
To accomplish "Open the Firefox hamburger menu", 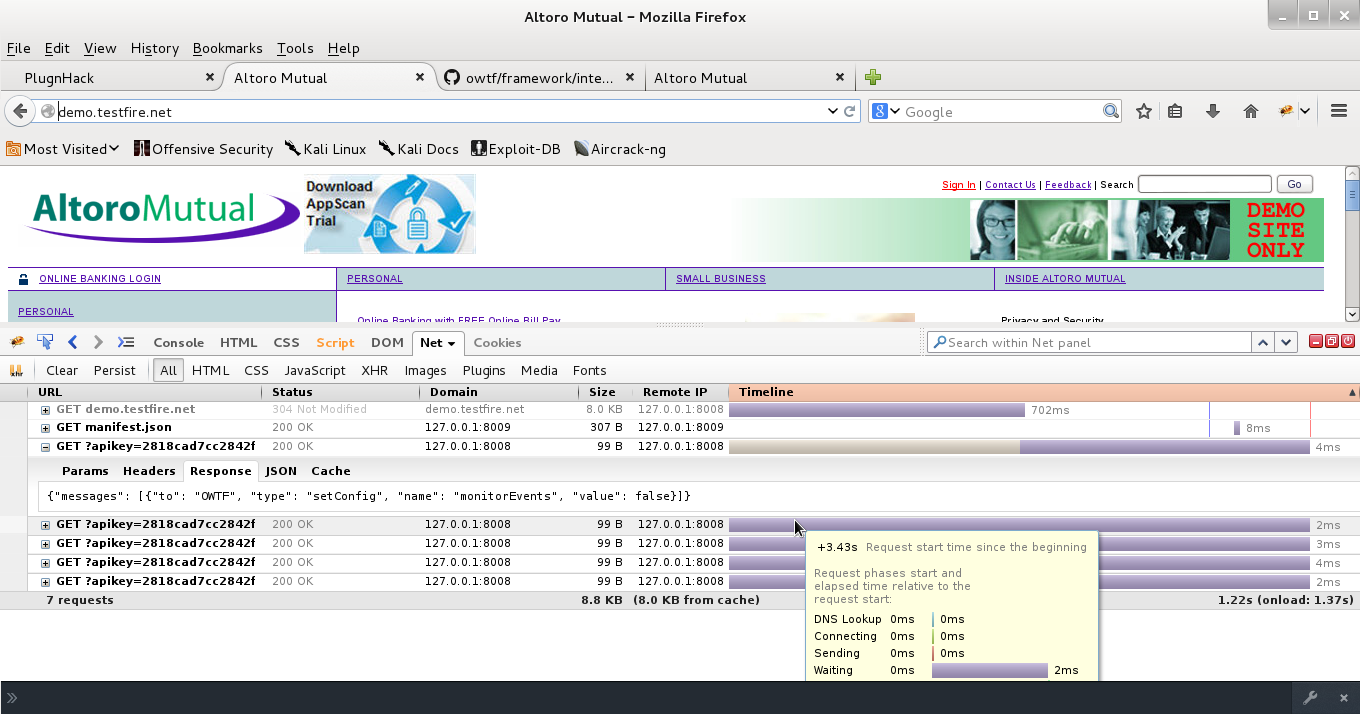I will click(x=1339, y=112).
